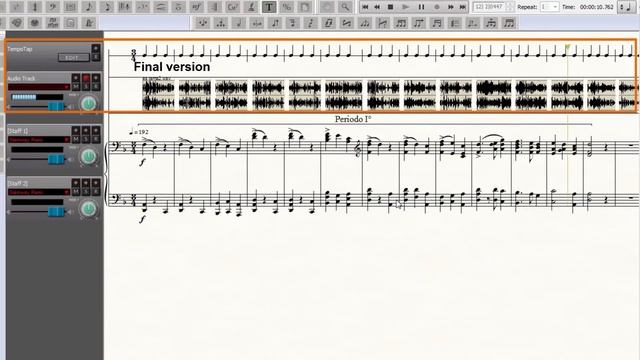Image resolution: width=640 pixels, height=360 pixels.
Task: Click the metronome note value button
Action: (x=628, y=7)
